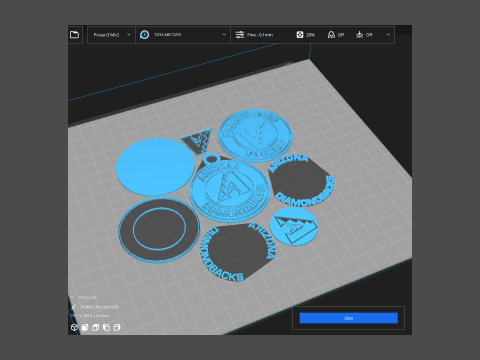Click the pencil icon to rename job
The width and height of the screenshot is (480, 360).
(74, 307)
